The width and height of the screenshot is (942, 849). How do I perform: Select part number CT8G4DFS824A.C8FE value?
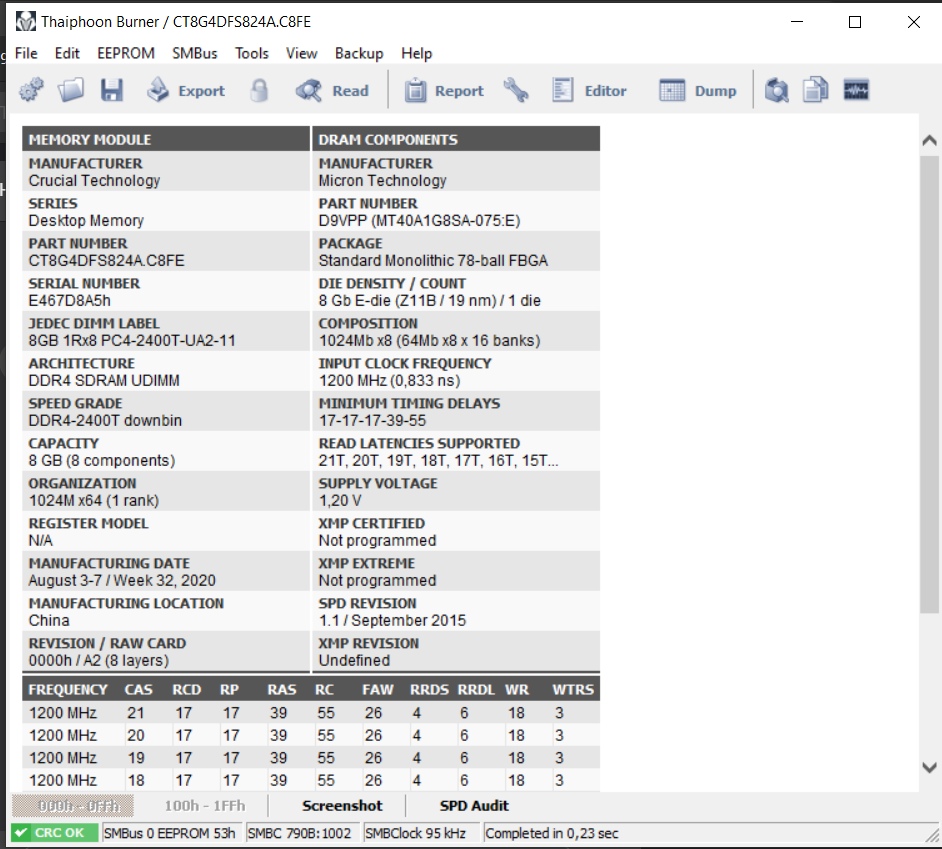point(106,261)
